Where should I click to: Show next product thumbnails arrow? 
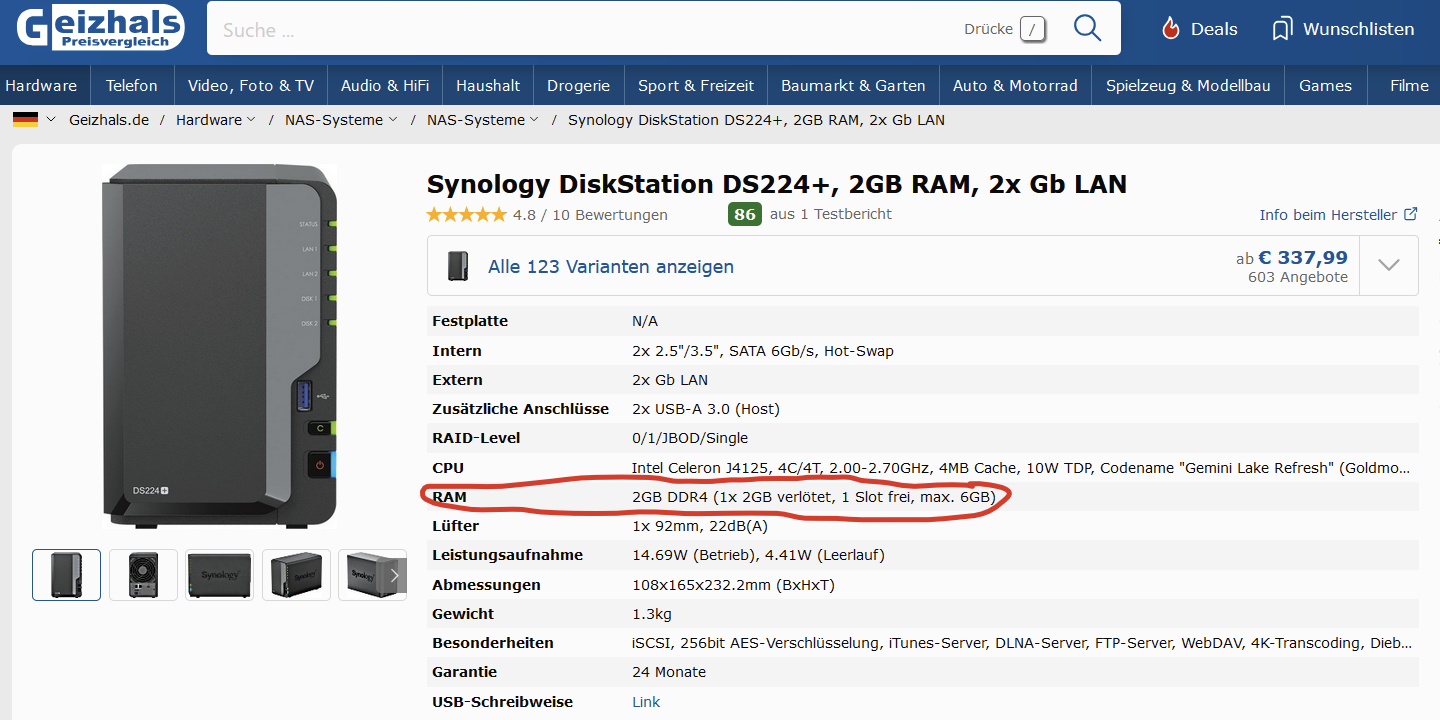pyautogui.click(x=394, y=575)
